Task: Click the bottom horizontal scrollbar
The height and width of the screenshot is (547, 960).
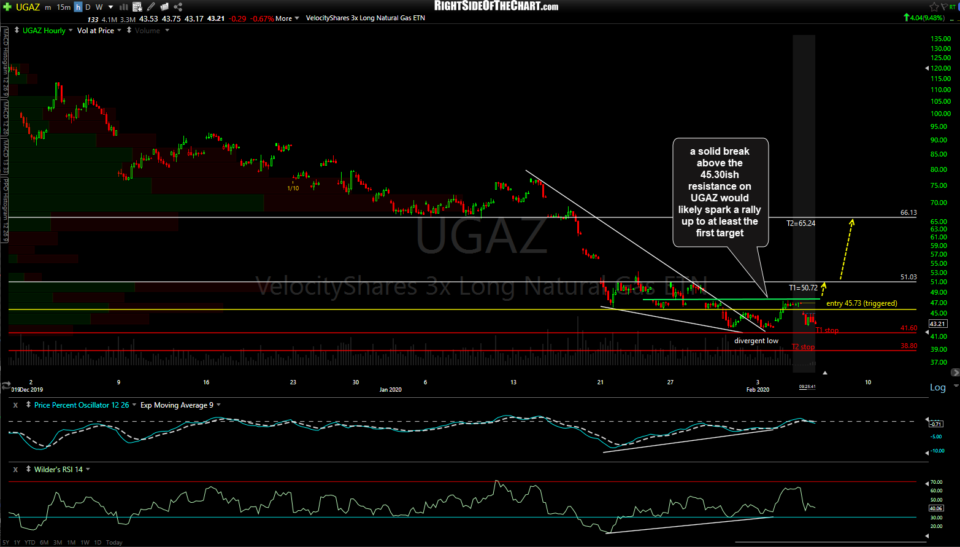Action: coord(831,542)
